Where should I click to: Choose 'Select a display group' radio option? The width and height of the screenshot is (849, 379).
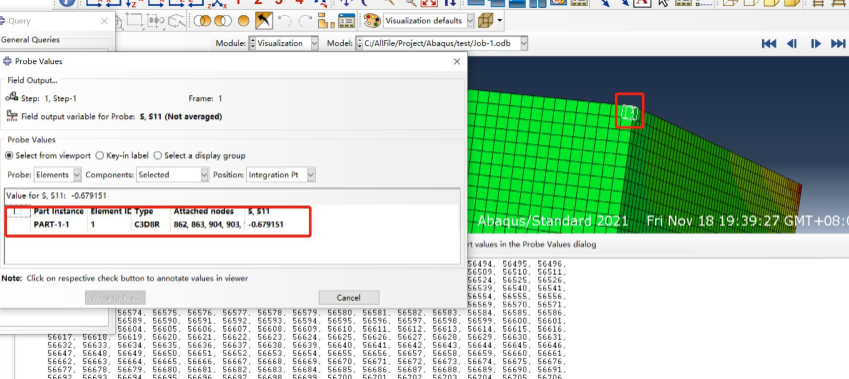point(158,155)
